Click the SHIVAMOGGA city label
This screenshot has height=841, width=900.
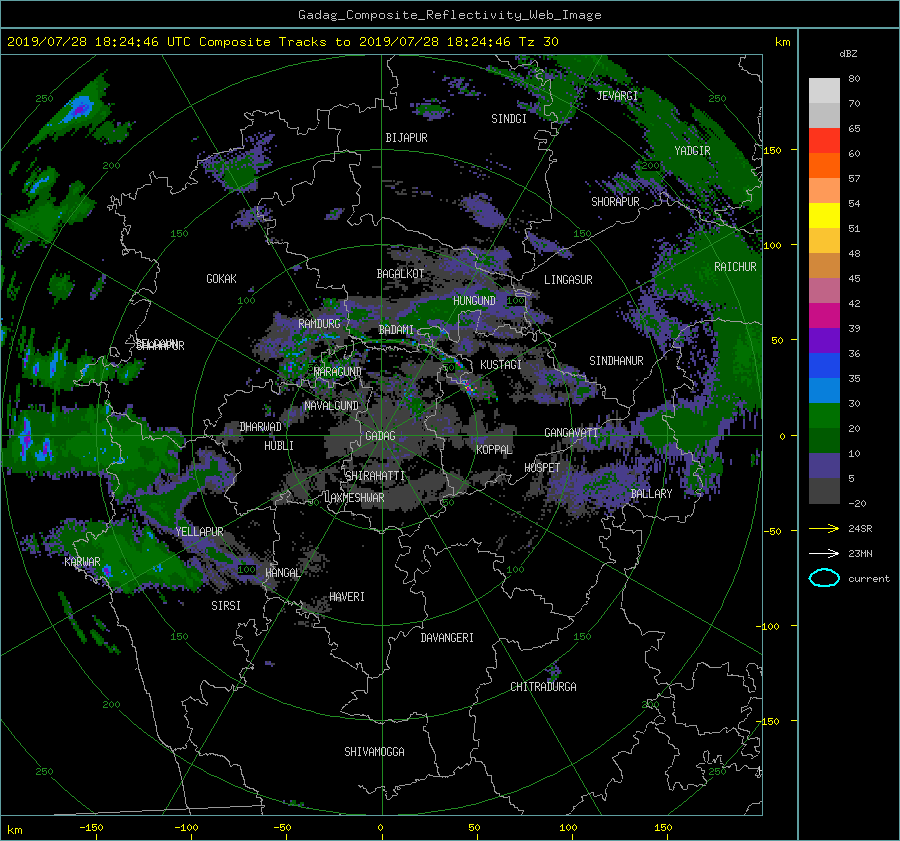[374, 752]
